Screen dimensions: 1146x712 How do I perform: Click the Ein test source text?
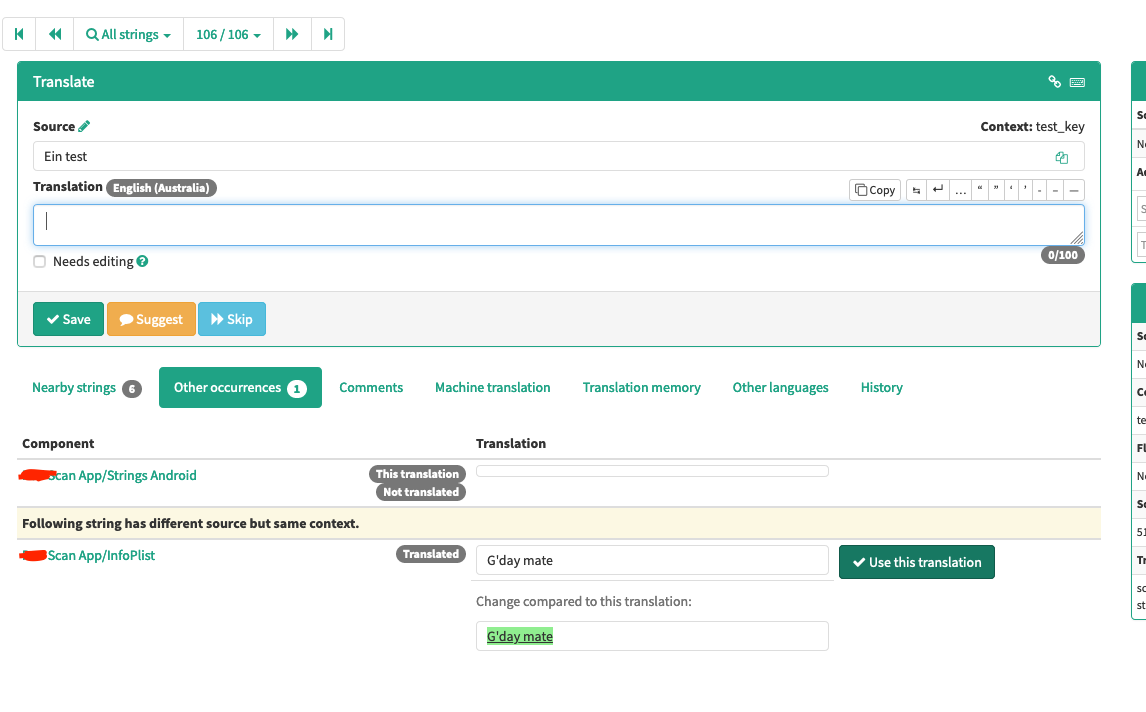(x=65, y=156)
